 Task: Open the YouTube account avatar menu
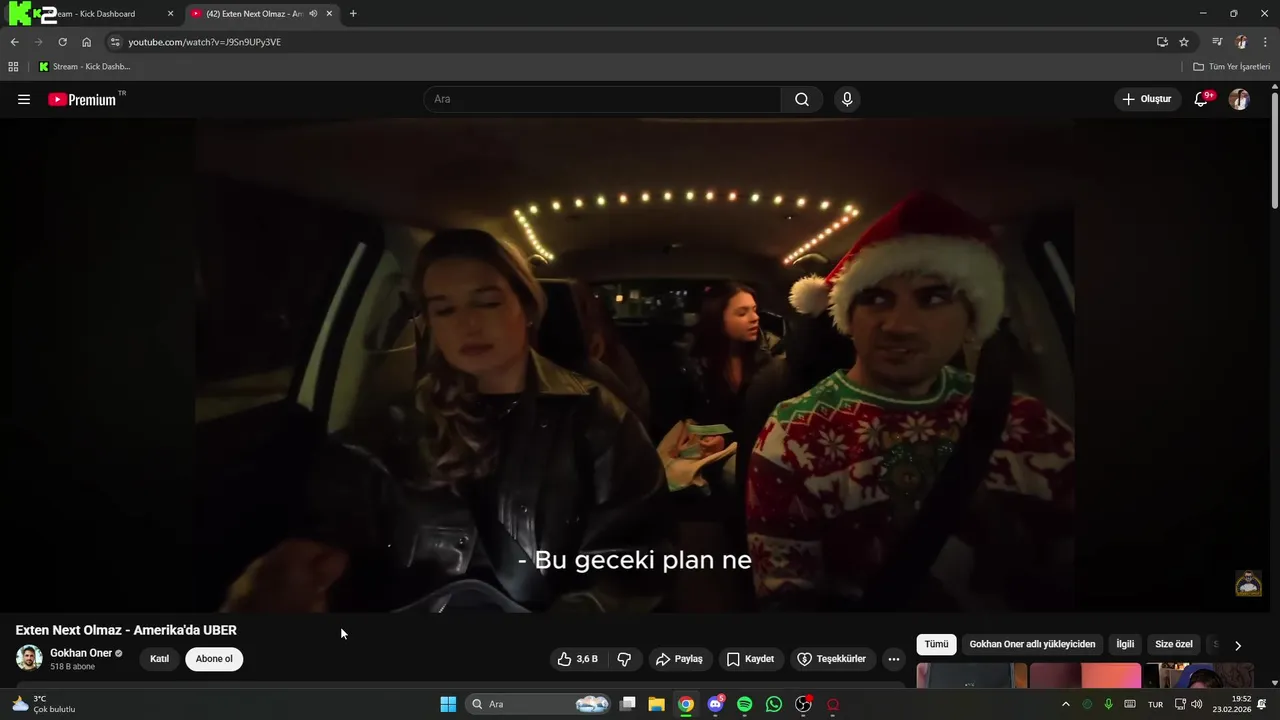coord(1239,99)
